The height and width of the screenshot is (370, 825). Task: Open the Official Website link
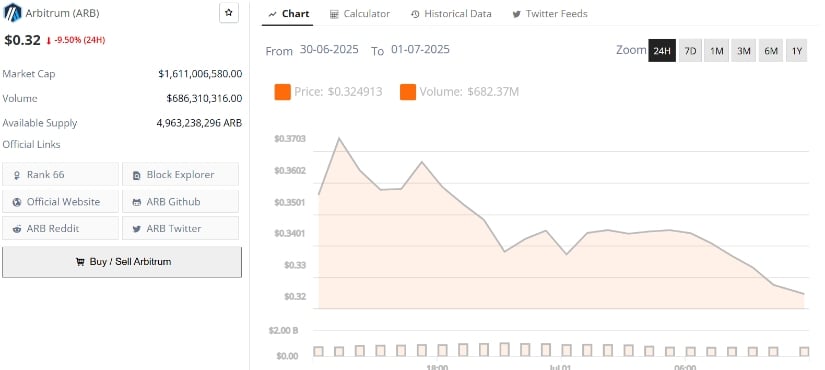pos(61,202)
